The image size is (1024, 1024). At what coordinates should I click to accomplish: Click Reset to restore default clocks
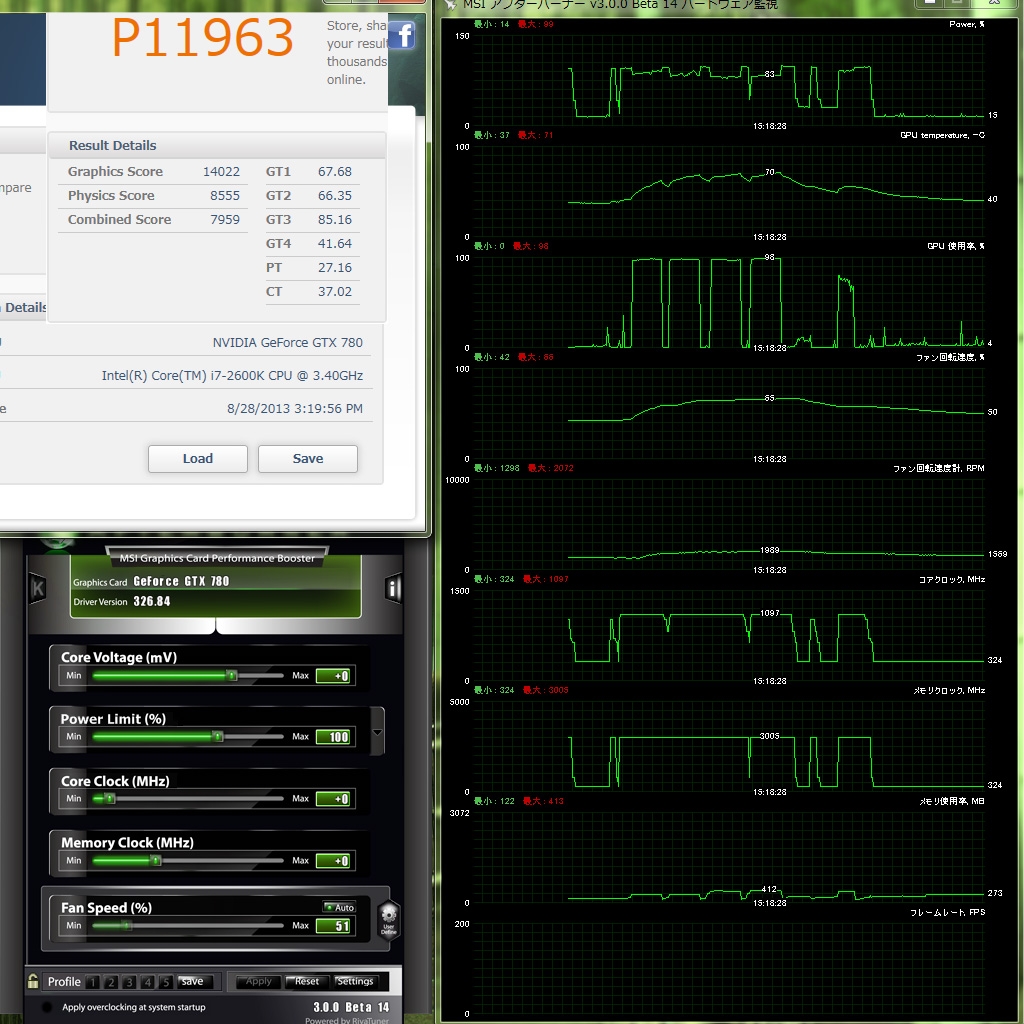307,982
